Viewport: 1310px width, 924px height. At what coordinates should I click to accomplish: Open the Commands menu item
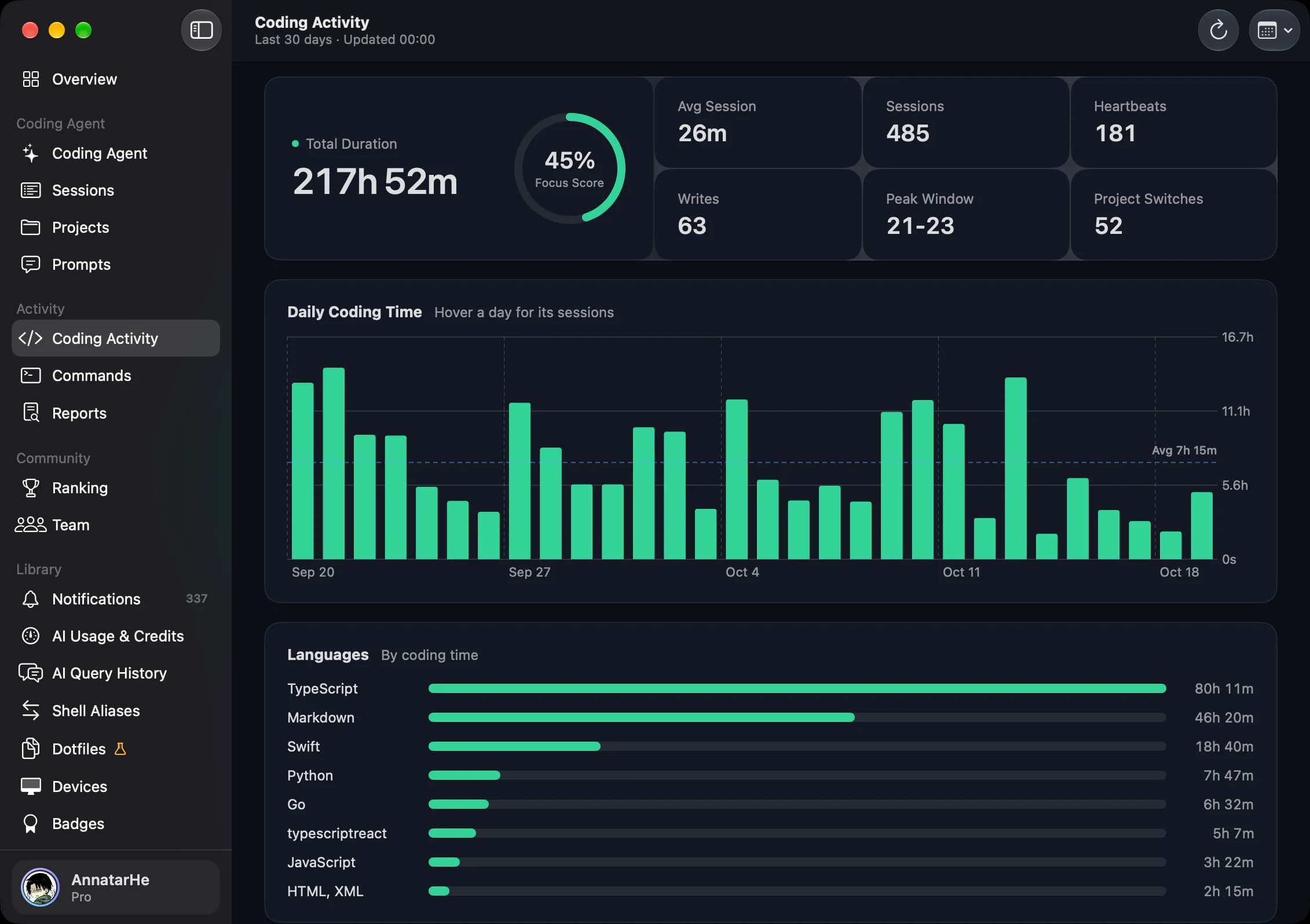[116, 376]
